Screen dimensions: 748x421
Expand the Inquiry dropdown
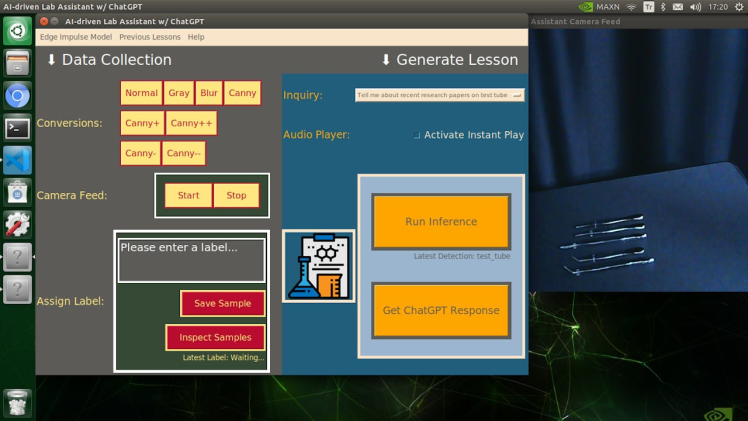[439, 95]
